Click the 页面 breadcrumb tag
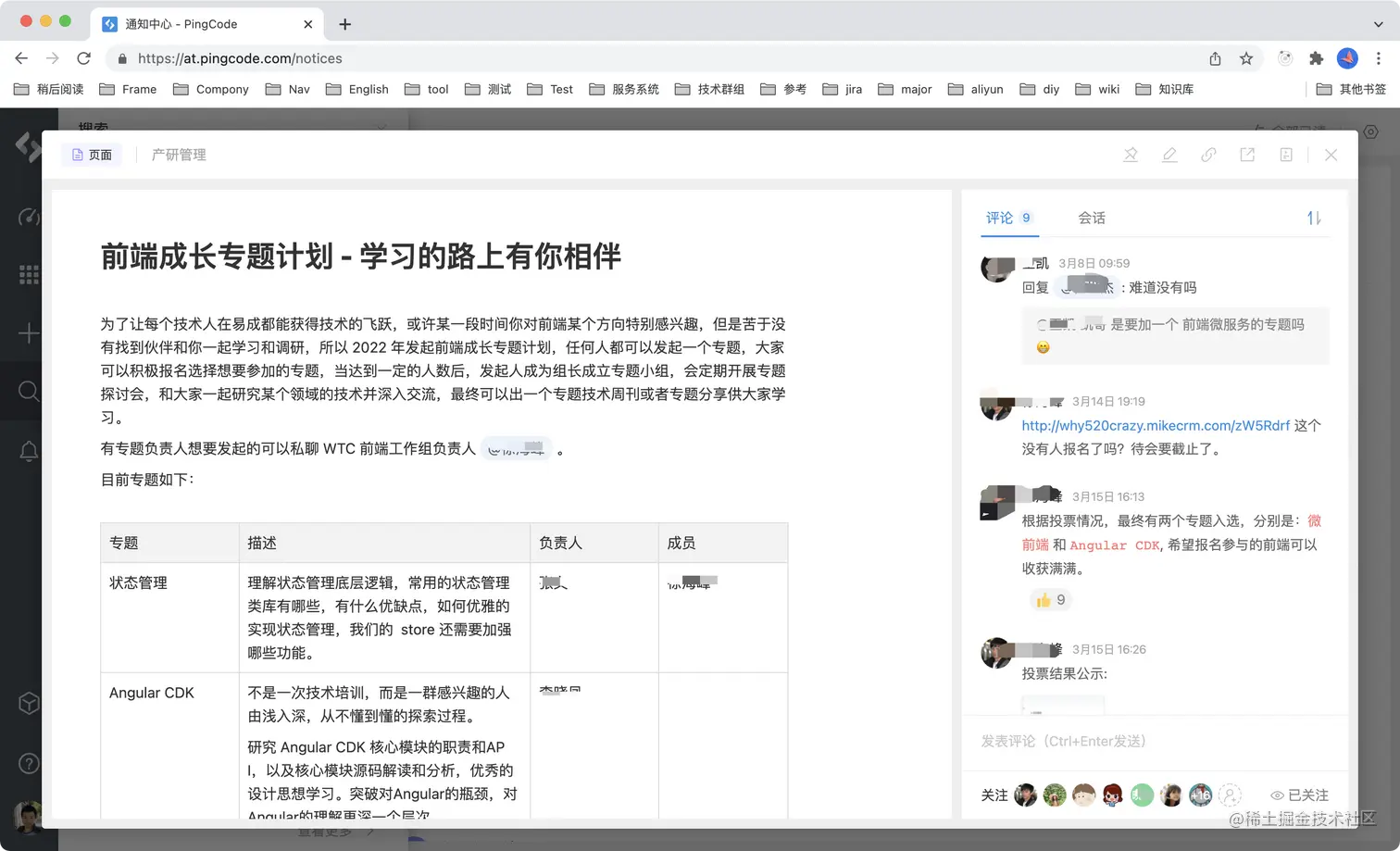Image resolution: width=1400 pixels, height=851 pixels. click(92, 155)
